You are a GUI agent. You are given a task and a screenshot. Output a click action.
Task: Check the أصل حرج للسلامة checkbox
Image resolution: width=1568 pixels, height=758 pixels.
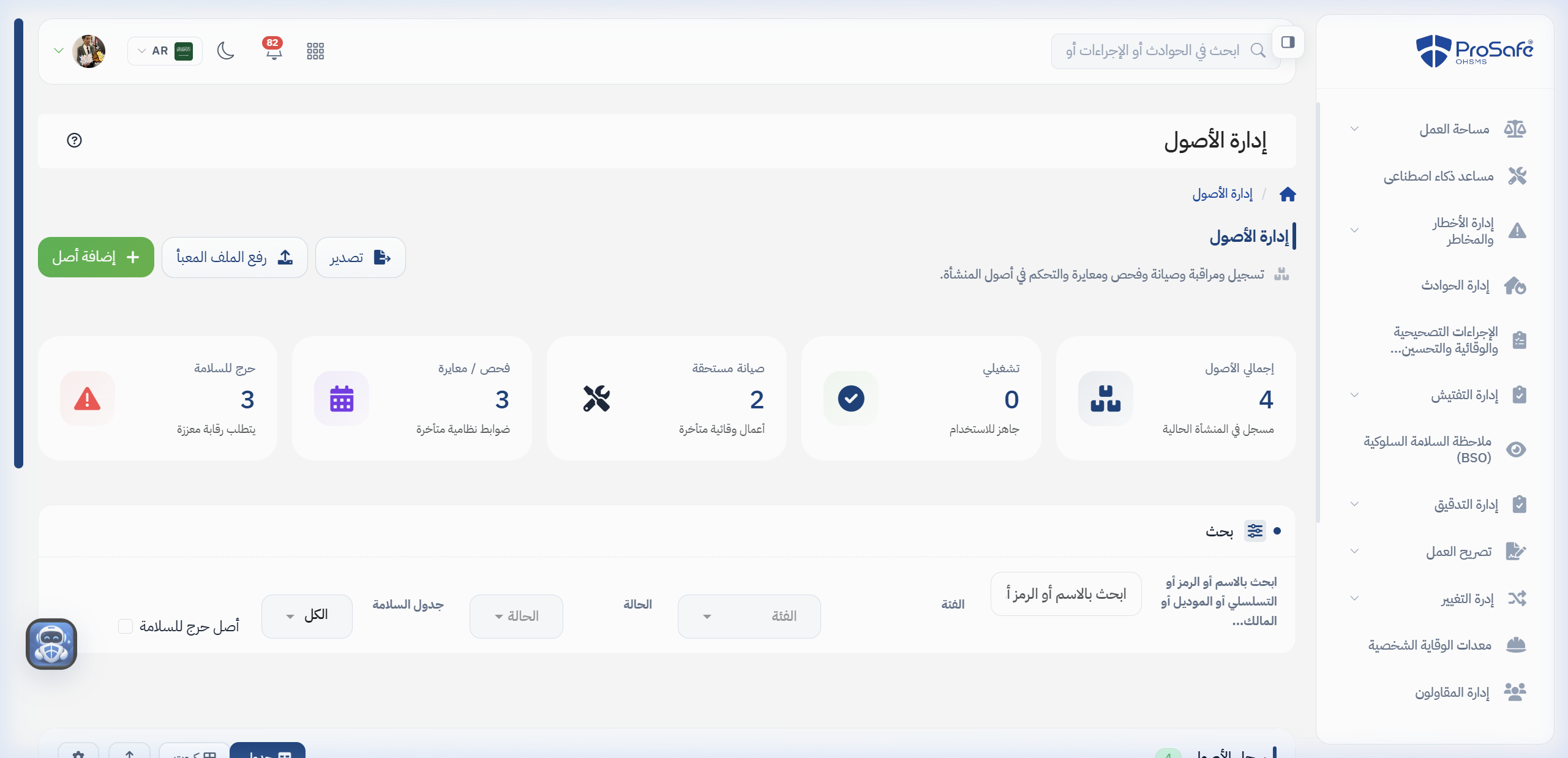[126, 626]
